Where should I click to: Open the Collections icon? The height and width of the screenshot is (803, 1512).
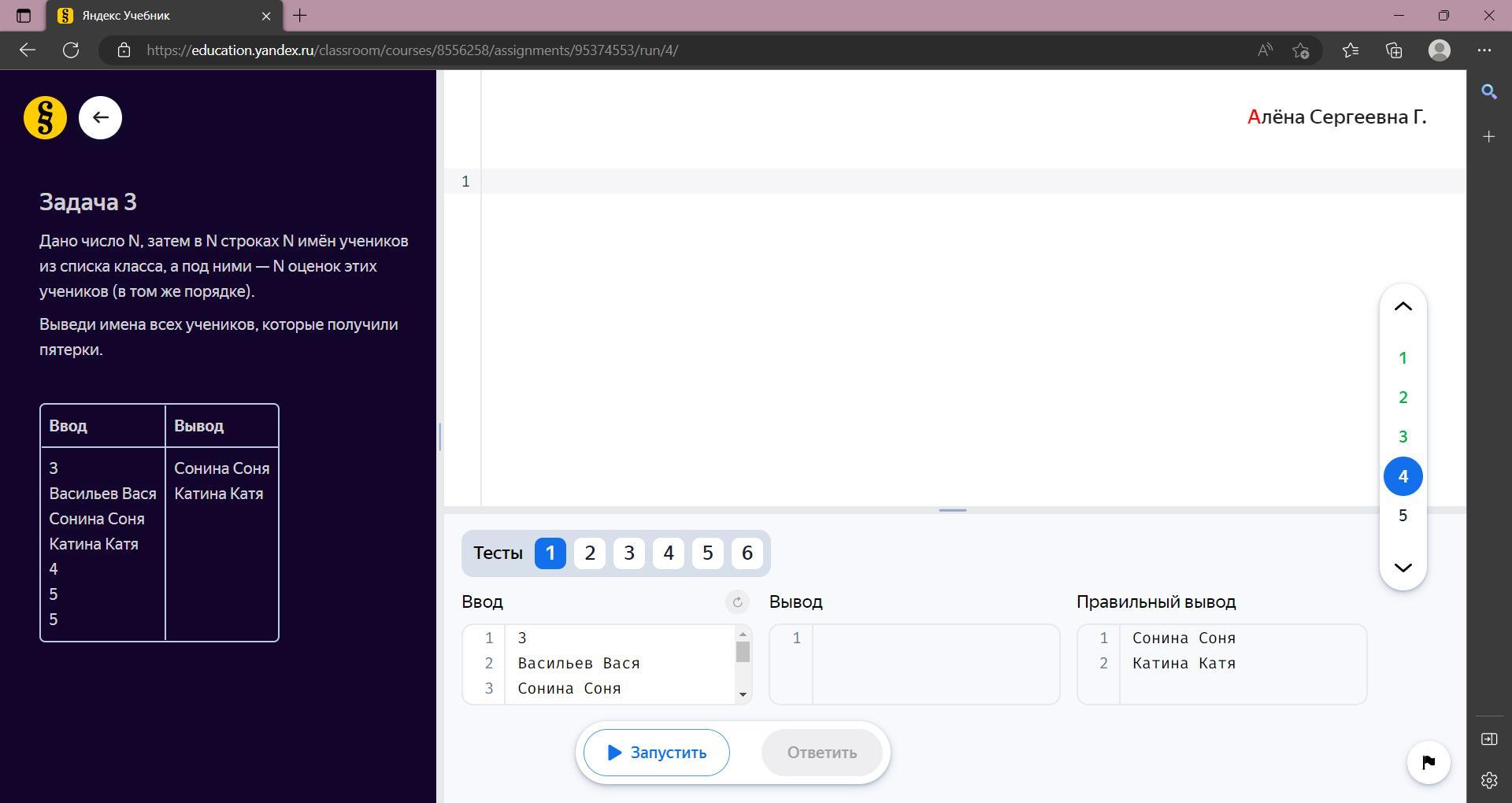coord(1395,50)
